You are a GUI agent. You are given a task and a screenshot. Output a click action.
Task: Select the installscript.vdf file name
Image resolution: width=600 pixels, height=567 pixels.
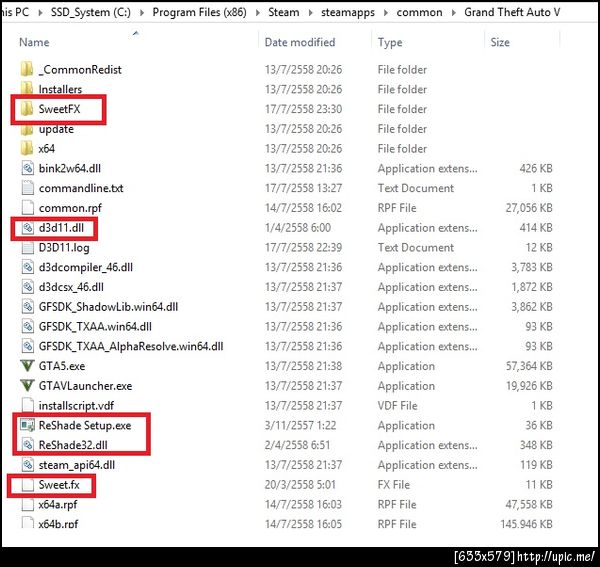[x=76, y=406]
